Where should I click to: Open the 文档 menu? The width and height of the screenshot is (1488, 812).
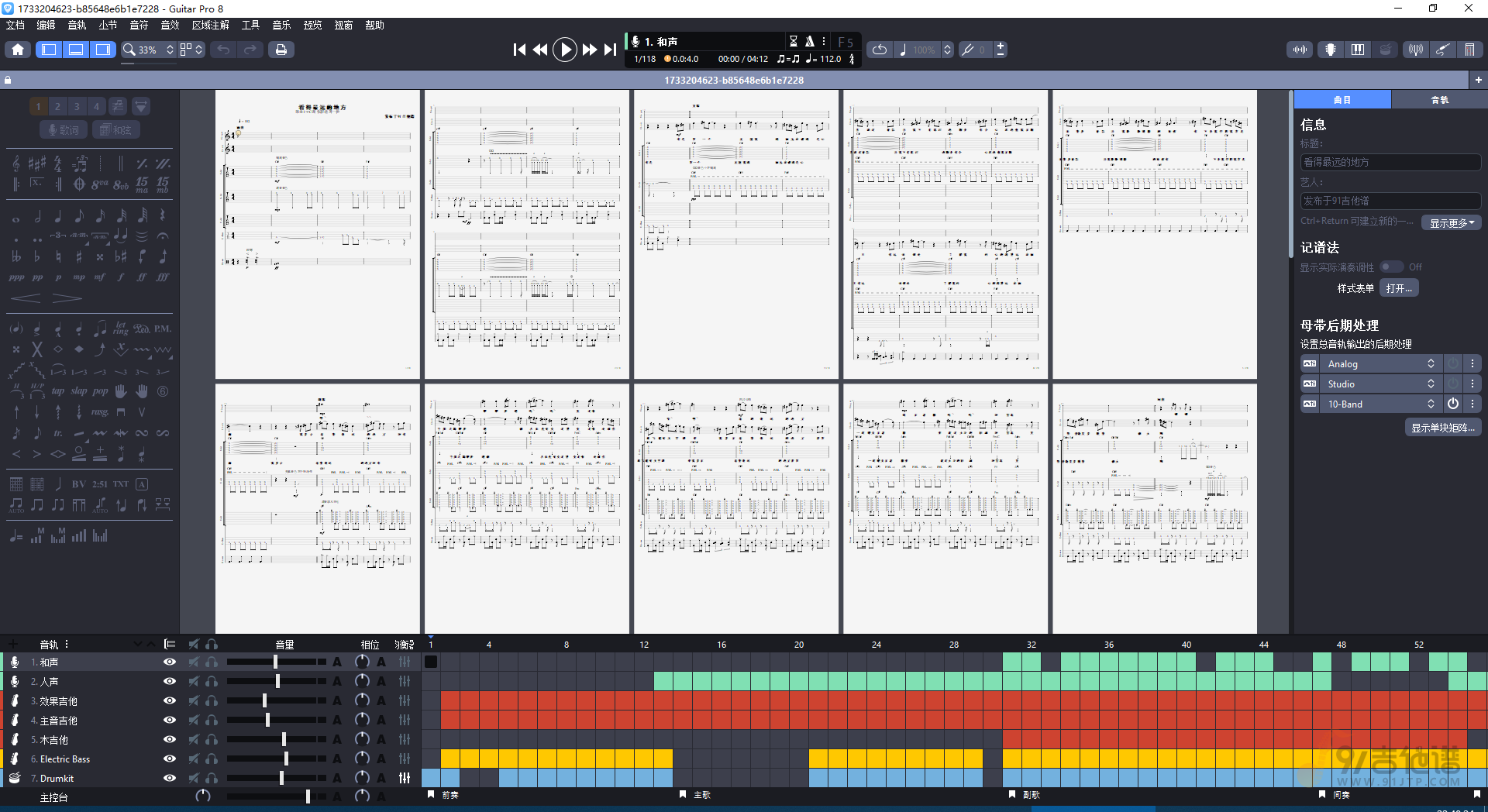click(x=15, y=25)
